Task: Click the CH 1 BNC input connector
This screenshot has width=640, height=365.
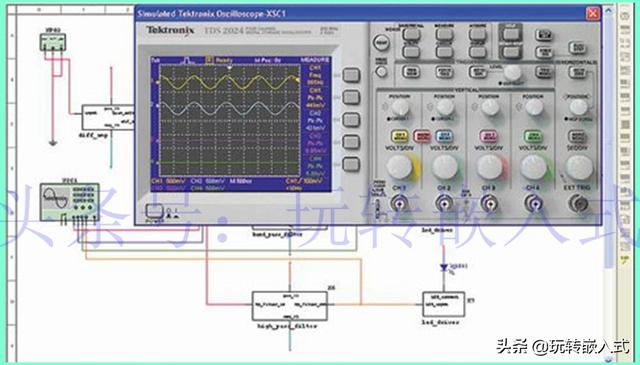Action: coord(399,203)
